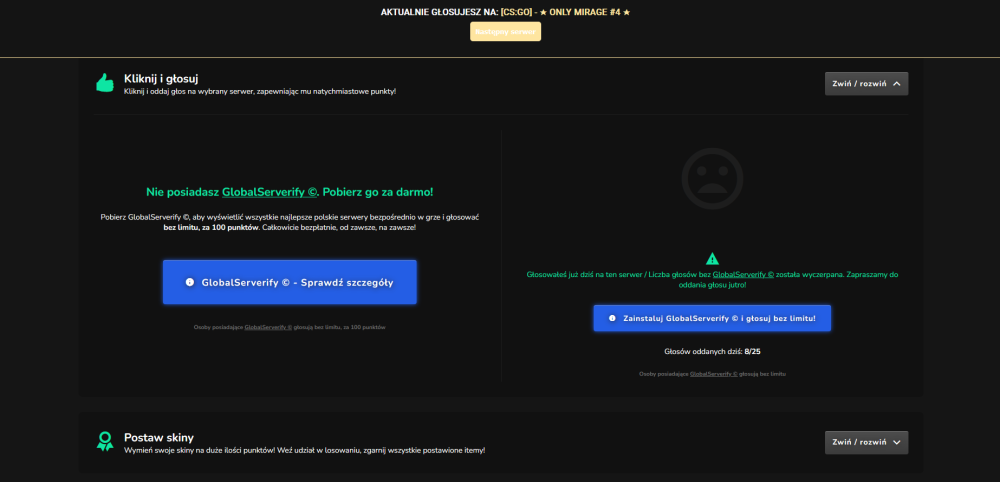Click the sad face icon
The height and width of the screenshot is (482, 1000).
click(x=712, y=179)
